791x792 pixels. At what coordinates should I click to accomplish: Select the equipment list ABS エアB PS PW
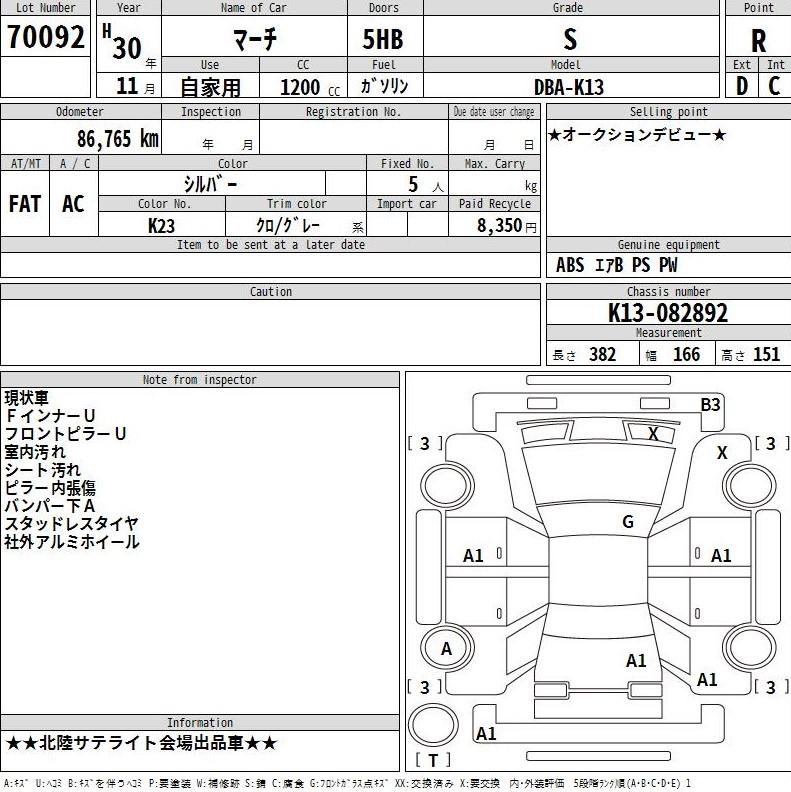click(x=616, y=265)
